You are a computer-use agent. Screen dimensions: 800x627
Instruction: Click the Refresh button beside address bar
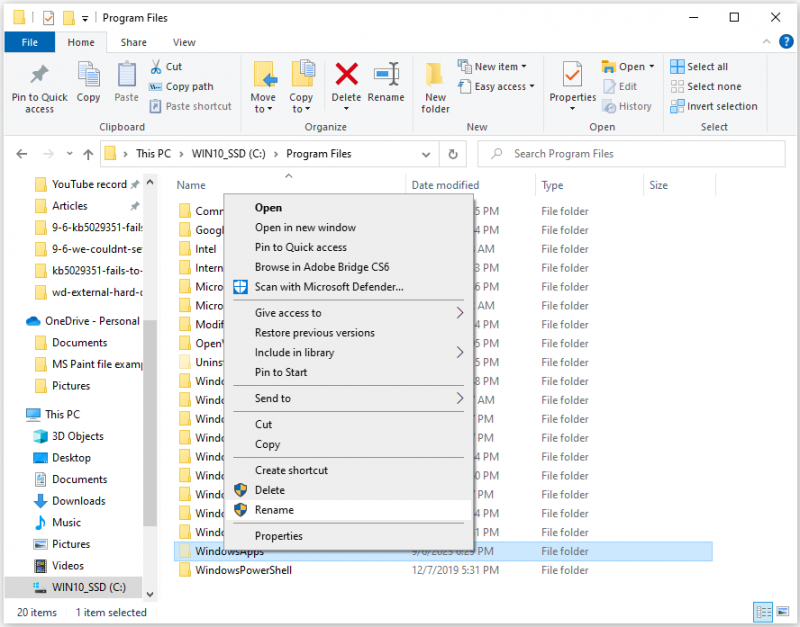click(x=453, y=154)
